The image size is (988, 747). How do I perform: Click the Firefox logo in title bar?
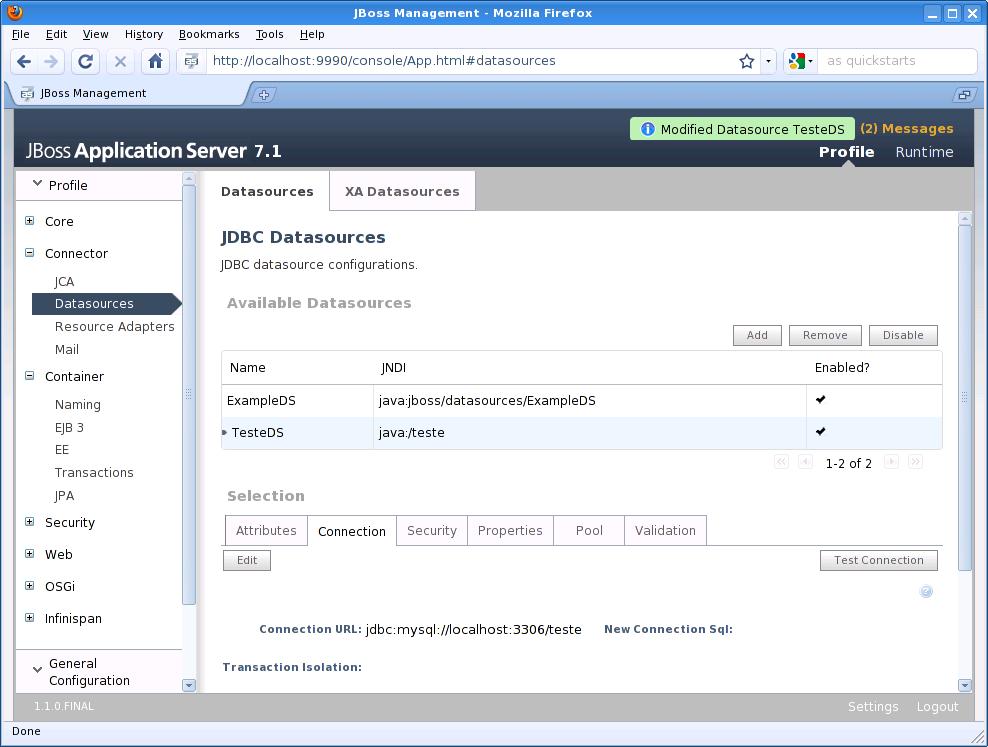14,12
